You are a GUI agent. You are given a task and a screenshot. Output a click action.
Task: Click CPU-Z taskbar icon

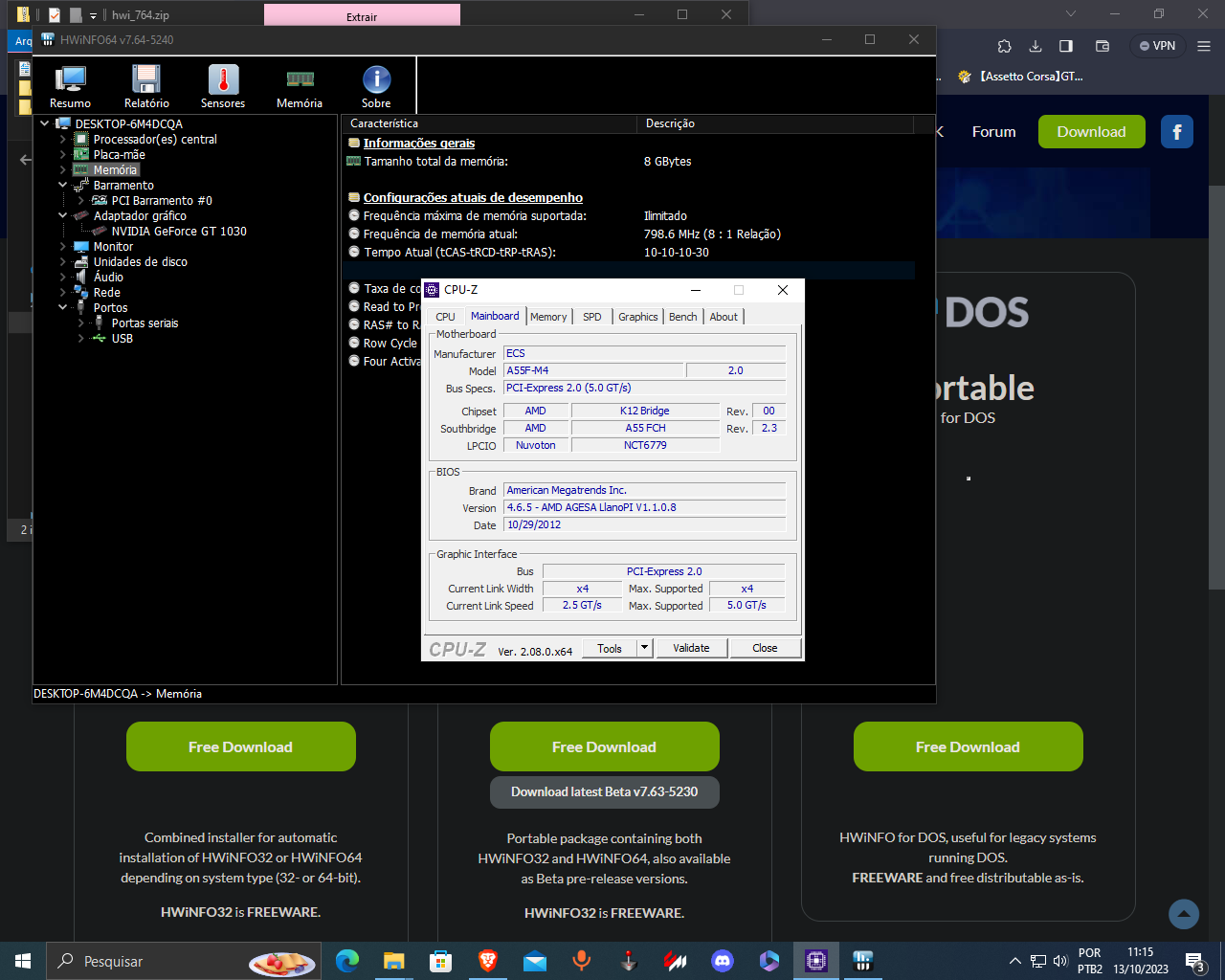[x=816, y=961]
